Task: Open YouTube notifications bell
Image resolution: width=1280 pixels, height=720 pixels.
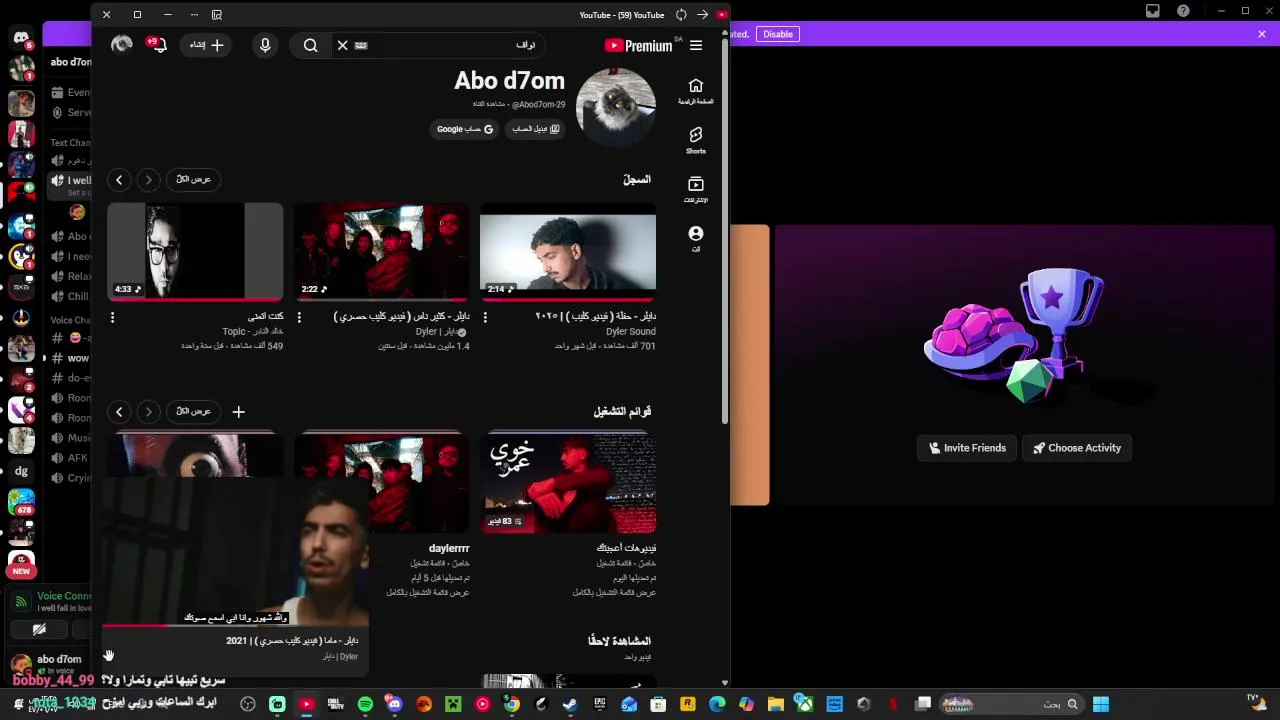Action: 157,44
